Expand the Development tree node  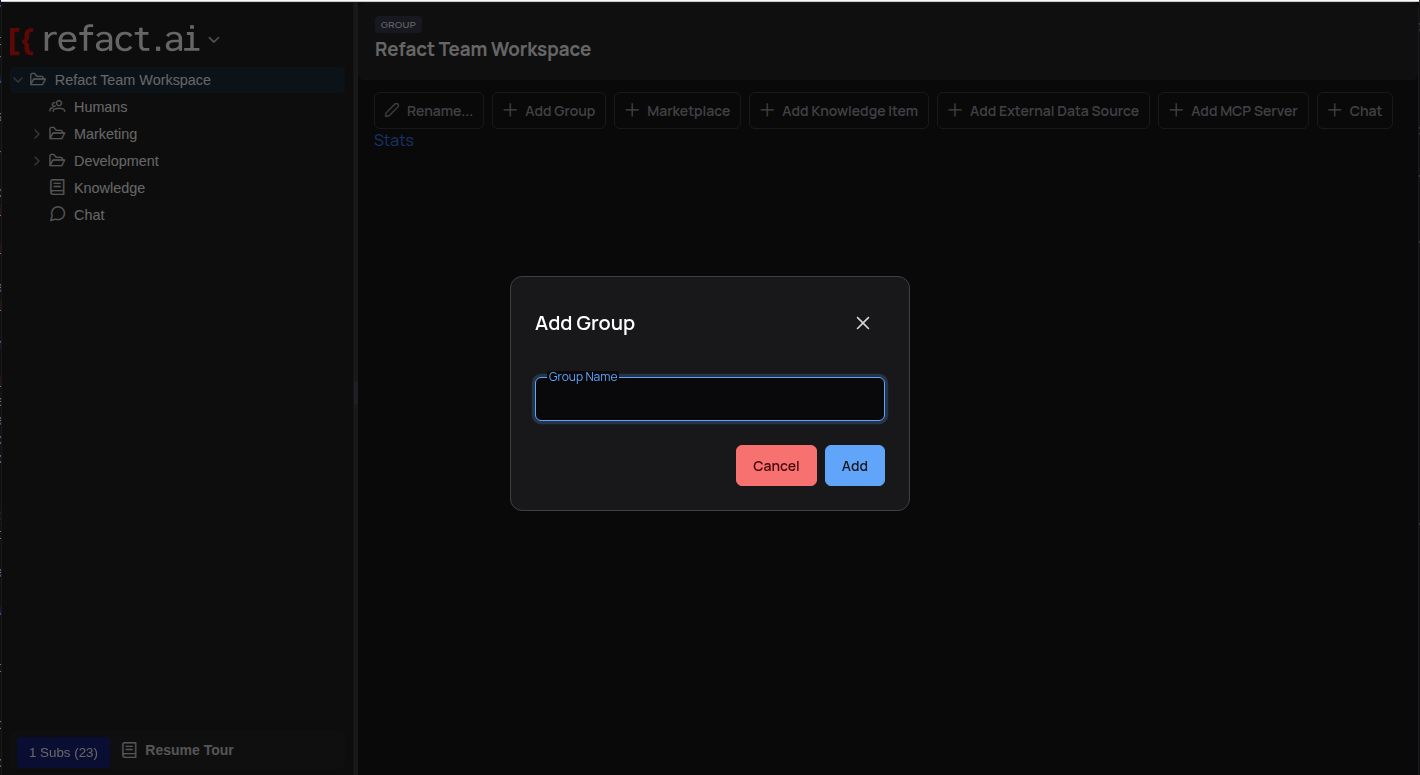coord(37,160)
